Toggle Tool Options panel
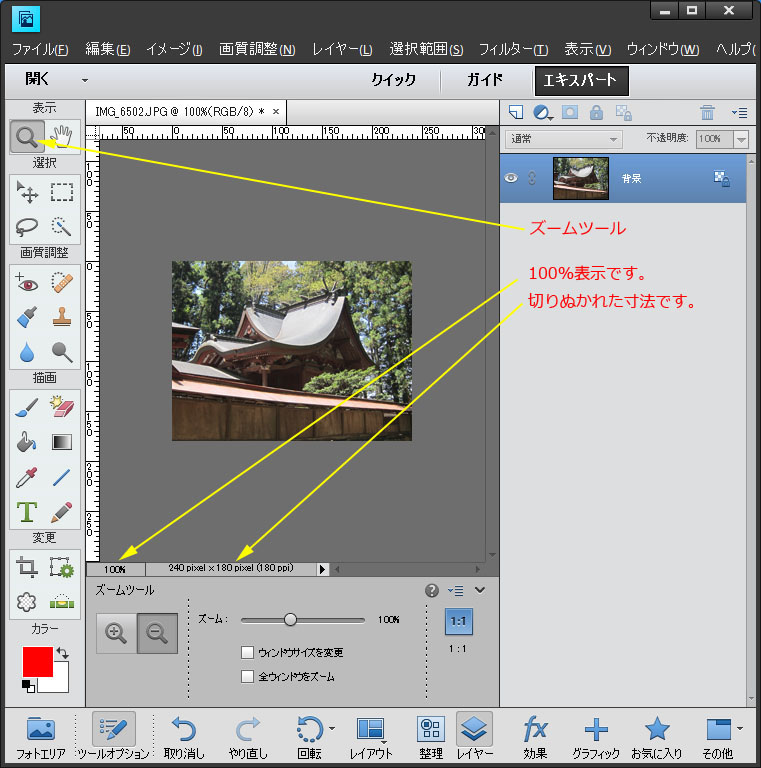The image size is (761, 768). click(x=114, y=736)
